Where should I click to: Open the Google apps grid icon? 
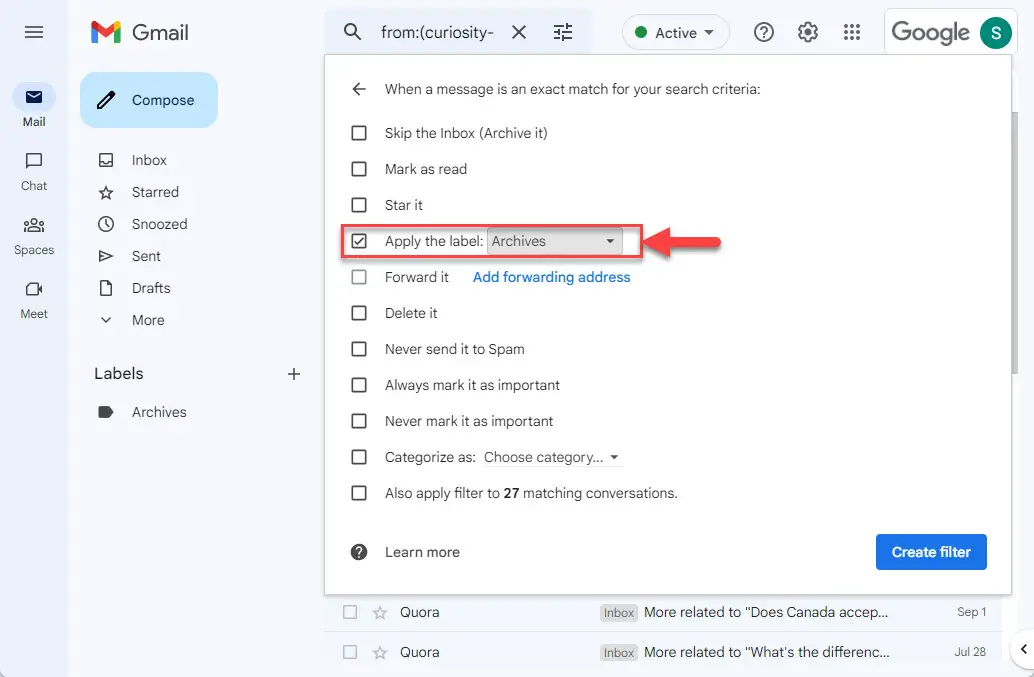(851, 32)
